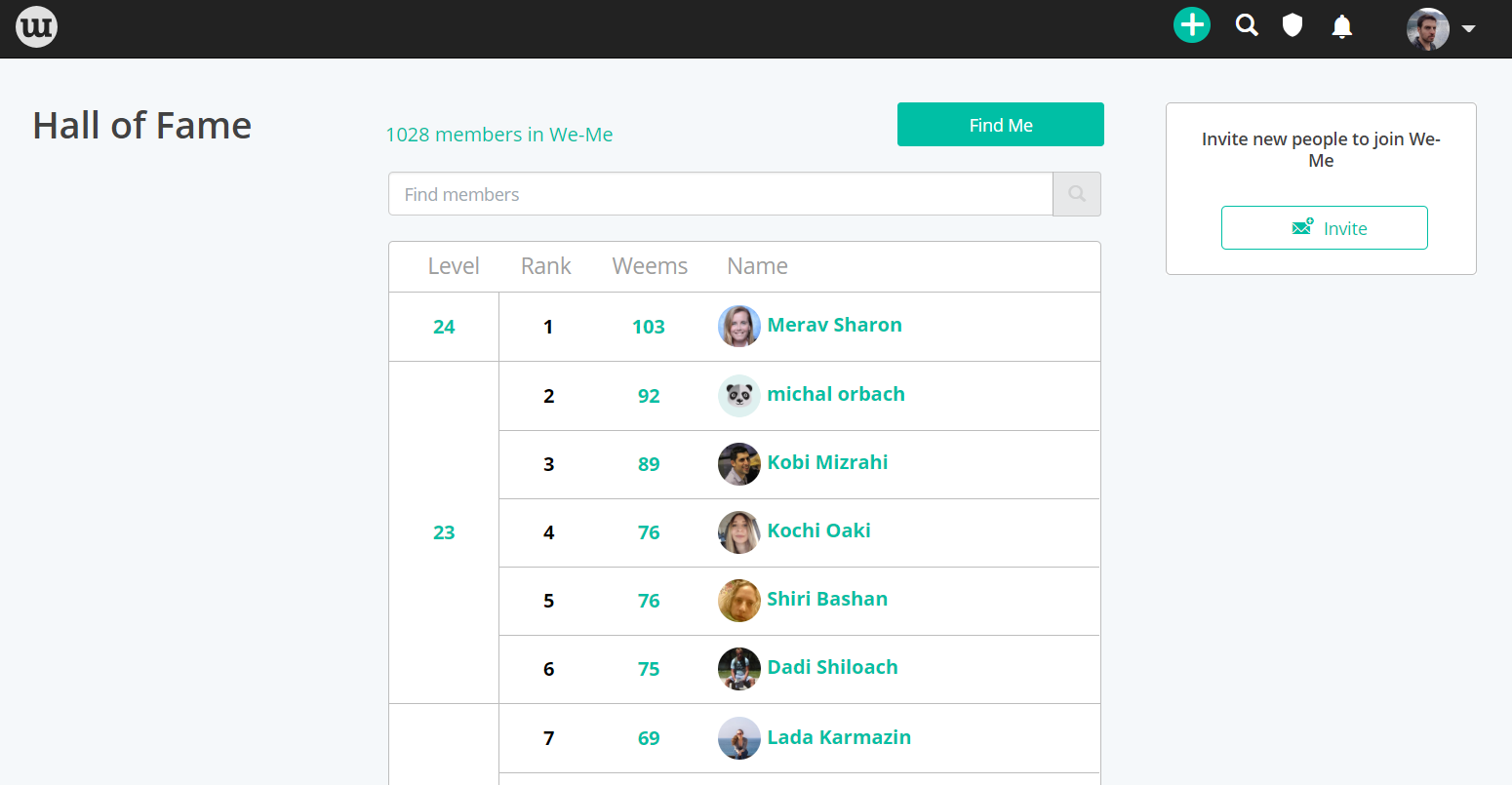1512x785 pixels.
Task: Open the shield icon in the header
Action: (1293, 25)
